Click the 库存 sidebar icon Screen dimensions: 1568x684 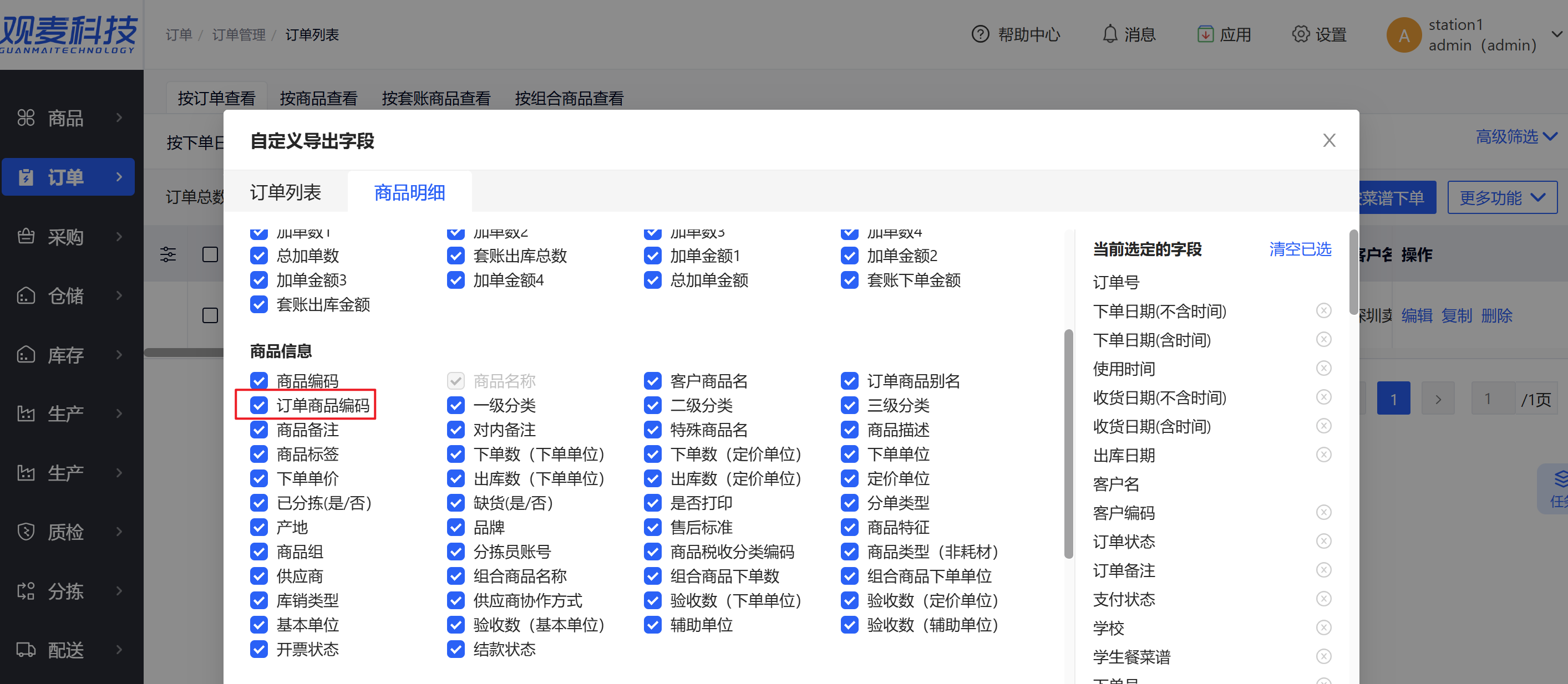pos(26,354)
